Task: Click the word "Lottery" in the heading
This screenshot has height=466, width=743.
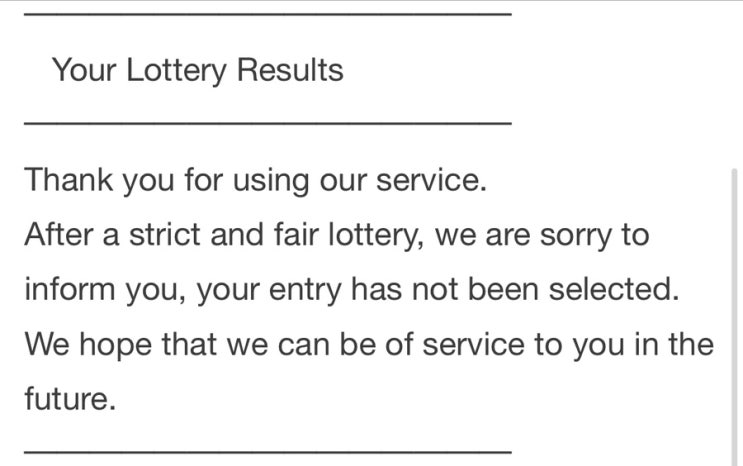Action: 177,71
